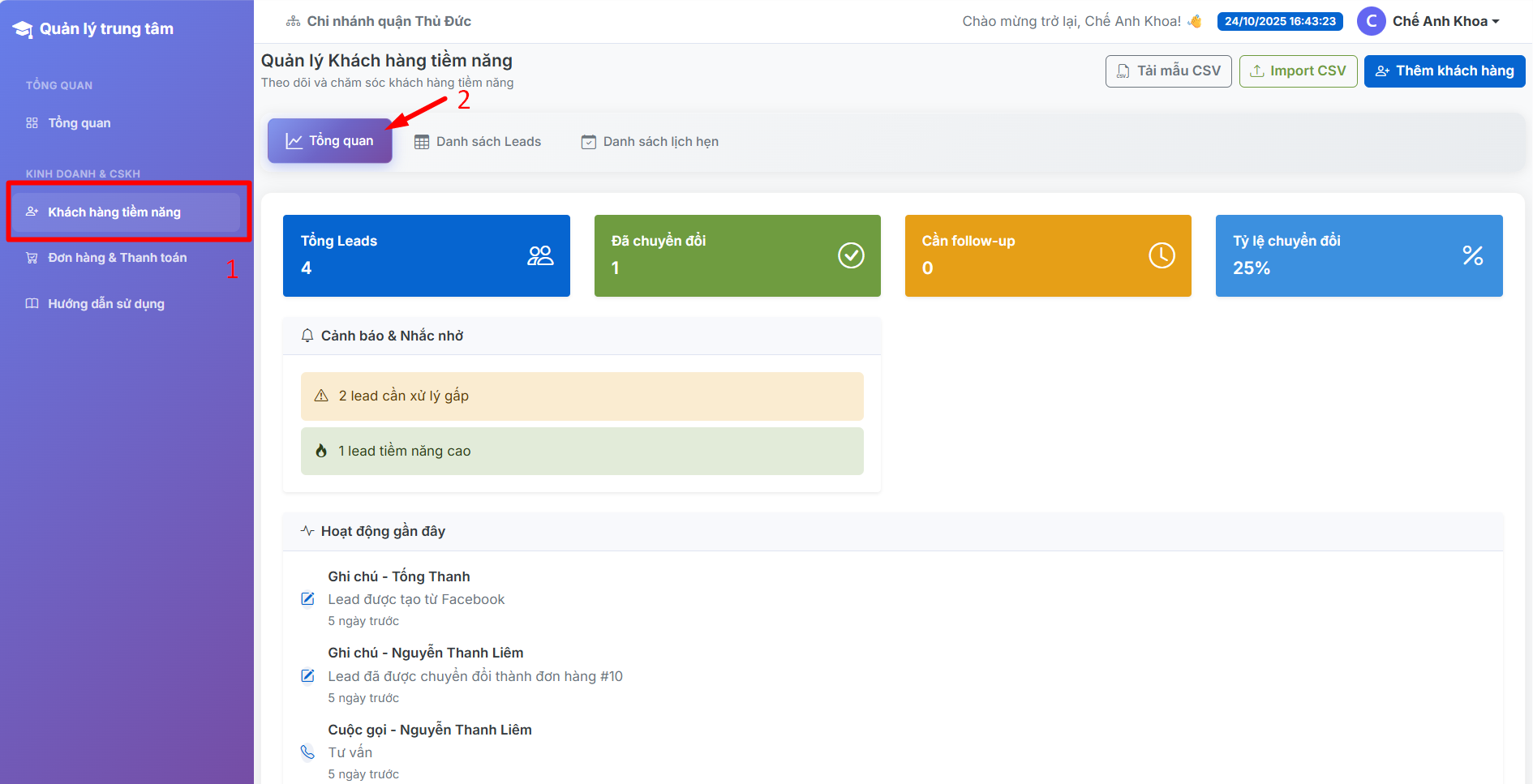Switch to the Danh sách Leads tab
The width and height of the screenshot is (1533, 784).
pos(478,142)
